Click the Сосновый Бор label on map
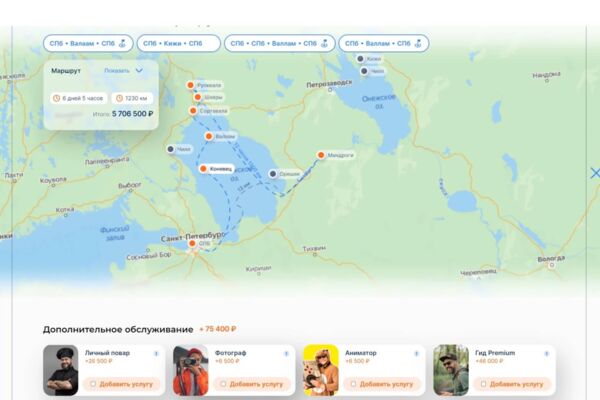This screenshot has height=400, width=600. (x=149, y=256)
